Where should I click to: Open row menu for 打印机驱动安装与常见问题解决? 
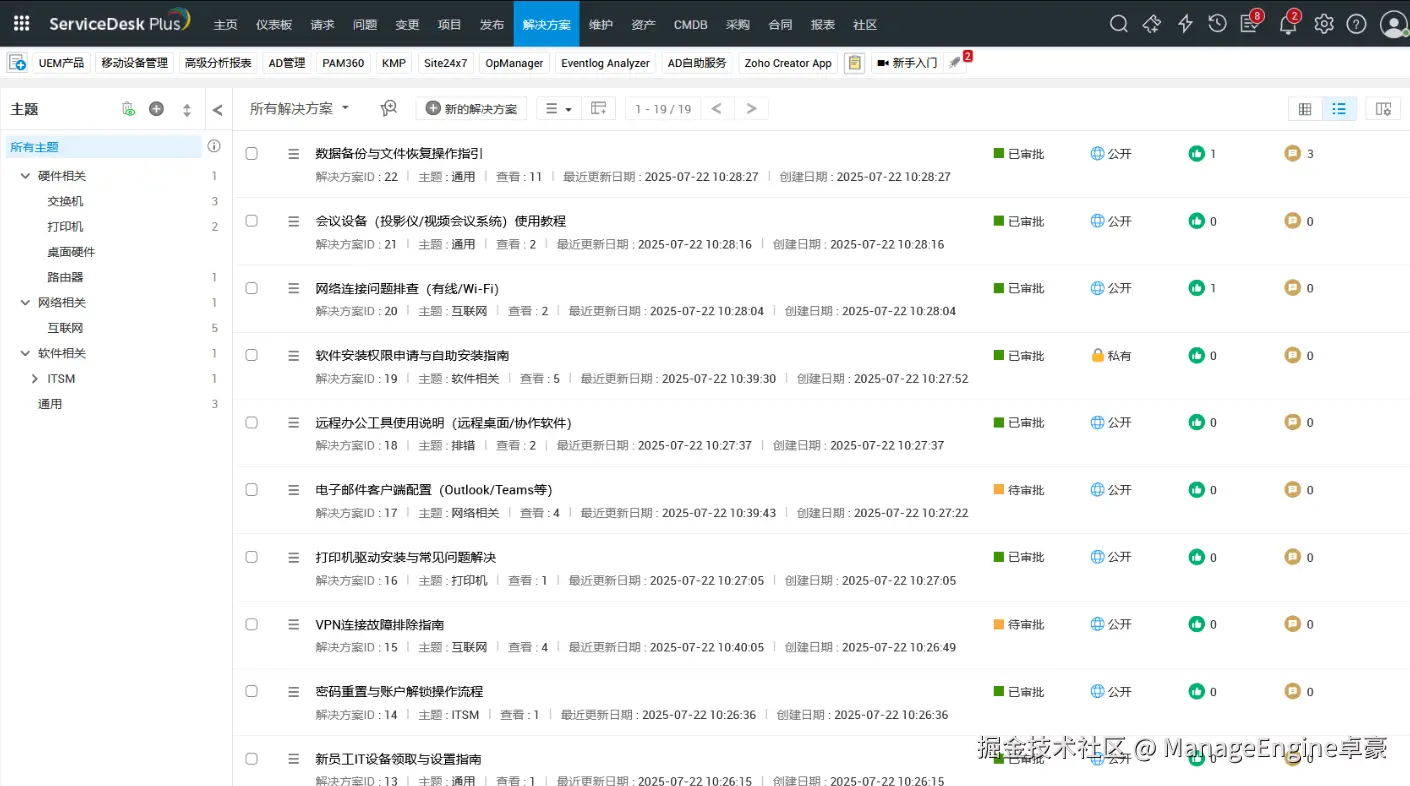(294, 557)
